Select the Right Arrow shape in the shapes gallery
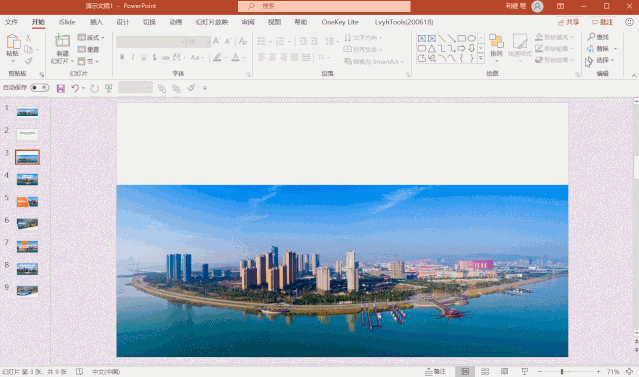The width and height of the screenshot is (639, 377). (x=461, y=49)
